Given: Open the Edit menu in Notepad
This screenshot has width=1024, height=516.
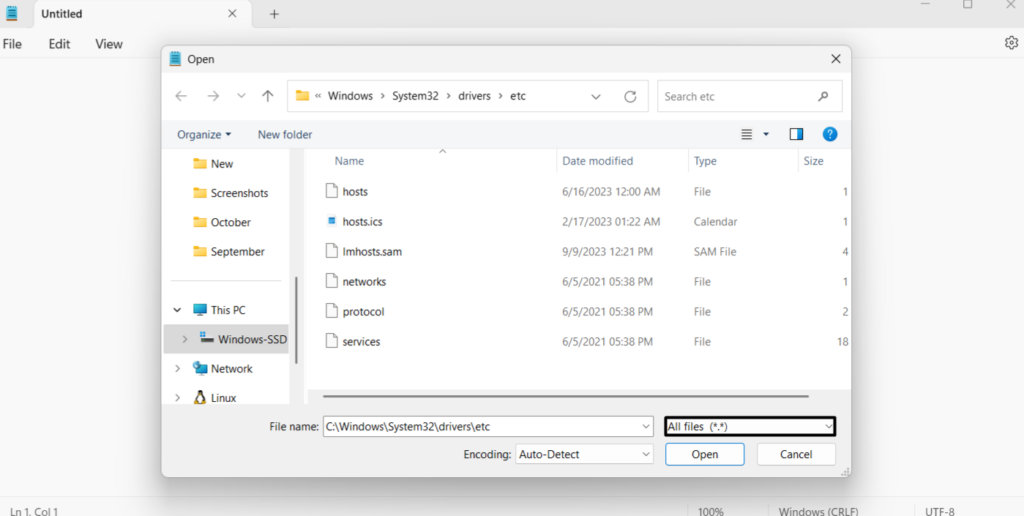Looking at the screenshot, I should point(59,44).
